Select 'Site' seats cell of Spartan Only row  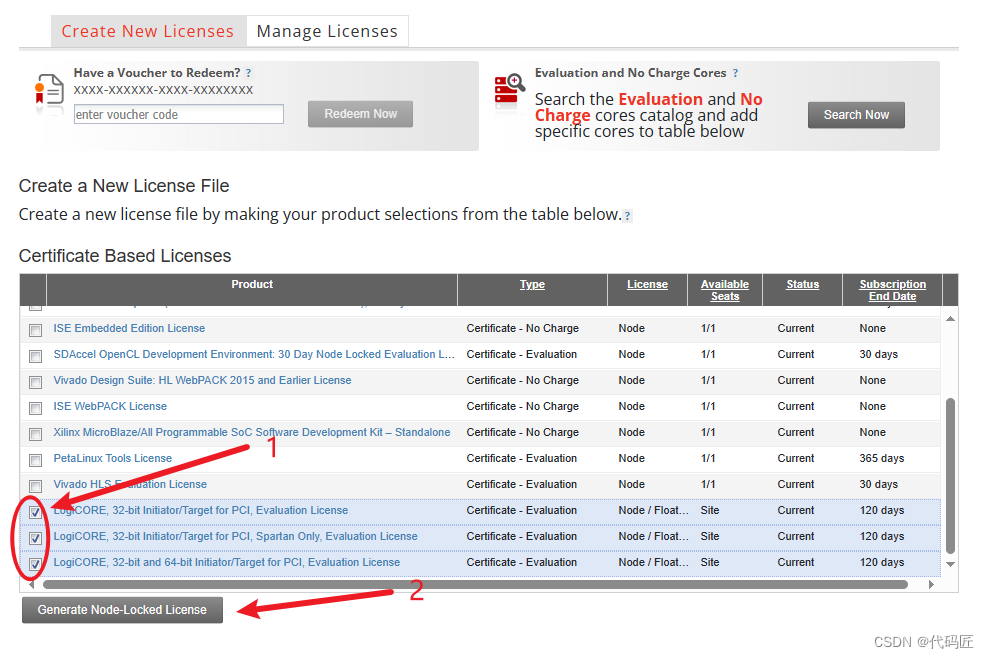click(x=710, y=536)
